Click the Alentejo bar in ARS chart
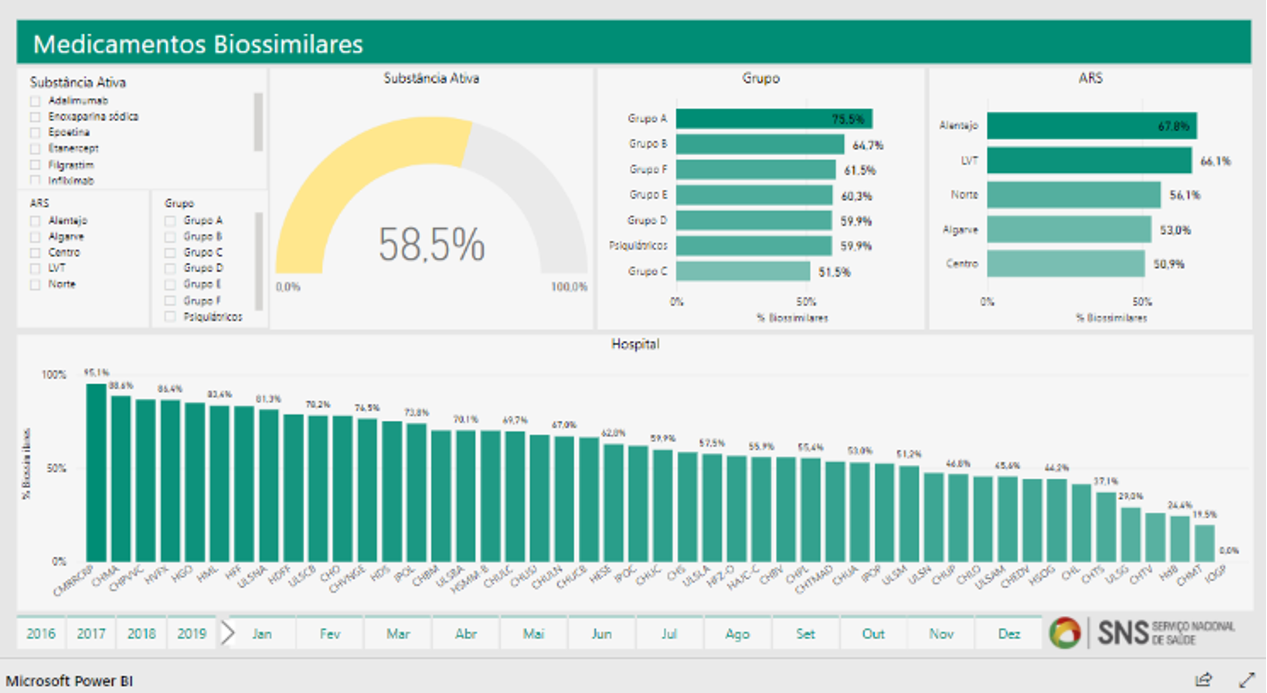Image resolution: width=1267 pixels, height=693 pixels. click(x=1090, y=126)
